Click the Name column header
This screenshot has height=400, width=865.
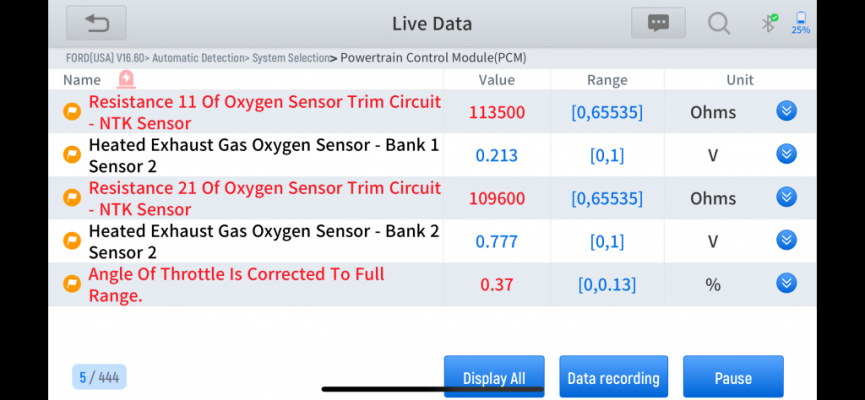pos(82,80)
